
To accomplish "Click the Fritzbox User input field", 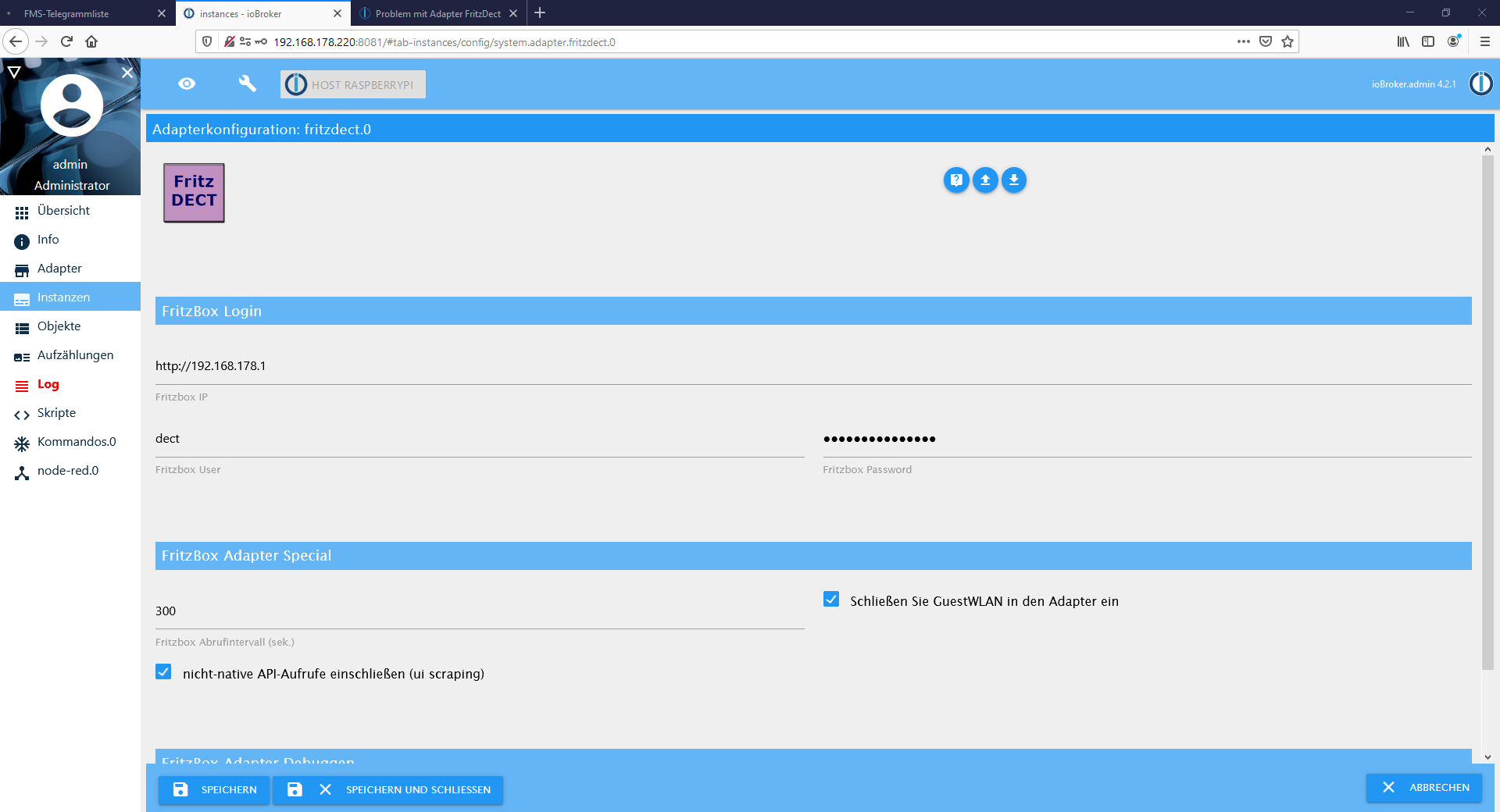I will click(480, 439).
